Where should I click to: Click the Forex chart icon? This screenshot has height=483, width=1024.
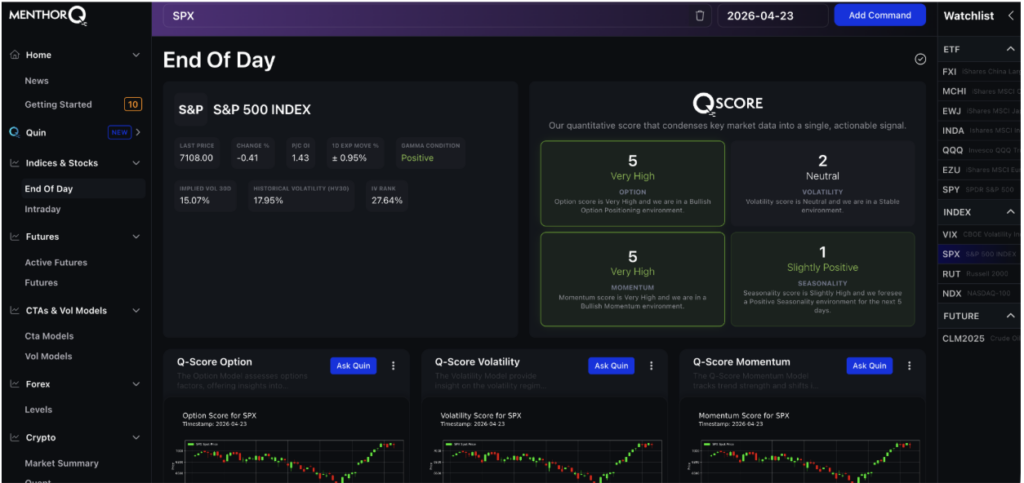[x=14, y=384]
